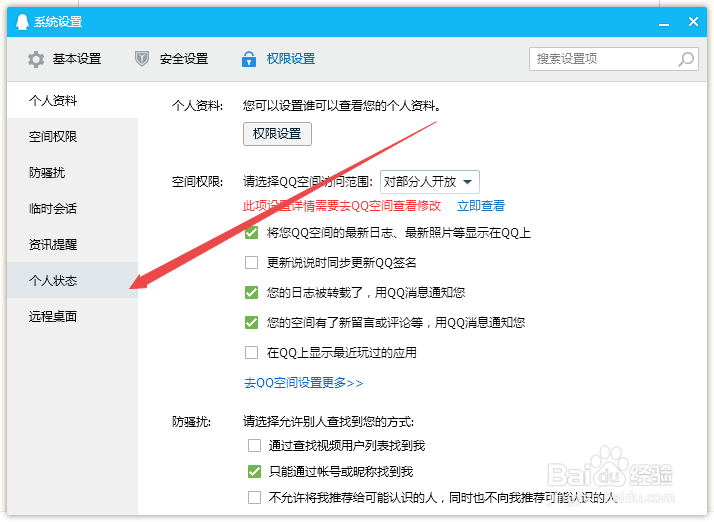The height and width of the screenshot is (522, 714).
Task: Check 更新说说时同步更新QQ签名
Action: click(x=251, y=263)
